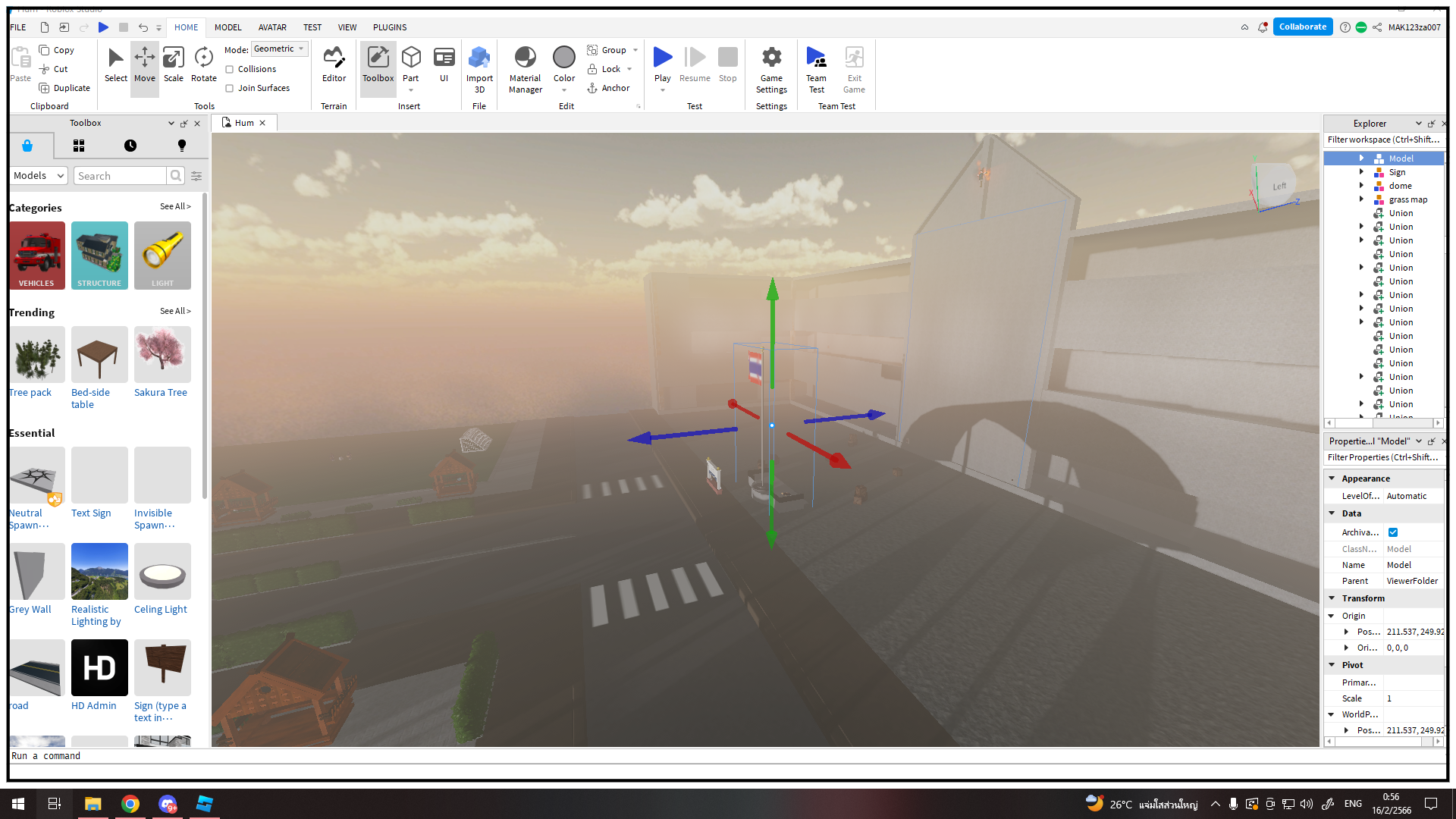Click the Duplicate button
Screen dimensions: 1456x819
pos(64,89)
